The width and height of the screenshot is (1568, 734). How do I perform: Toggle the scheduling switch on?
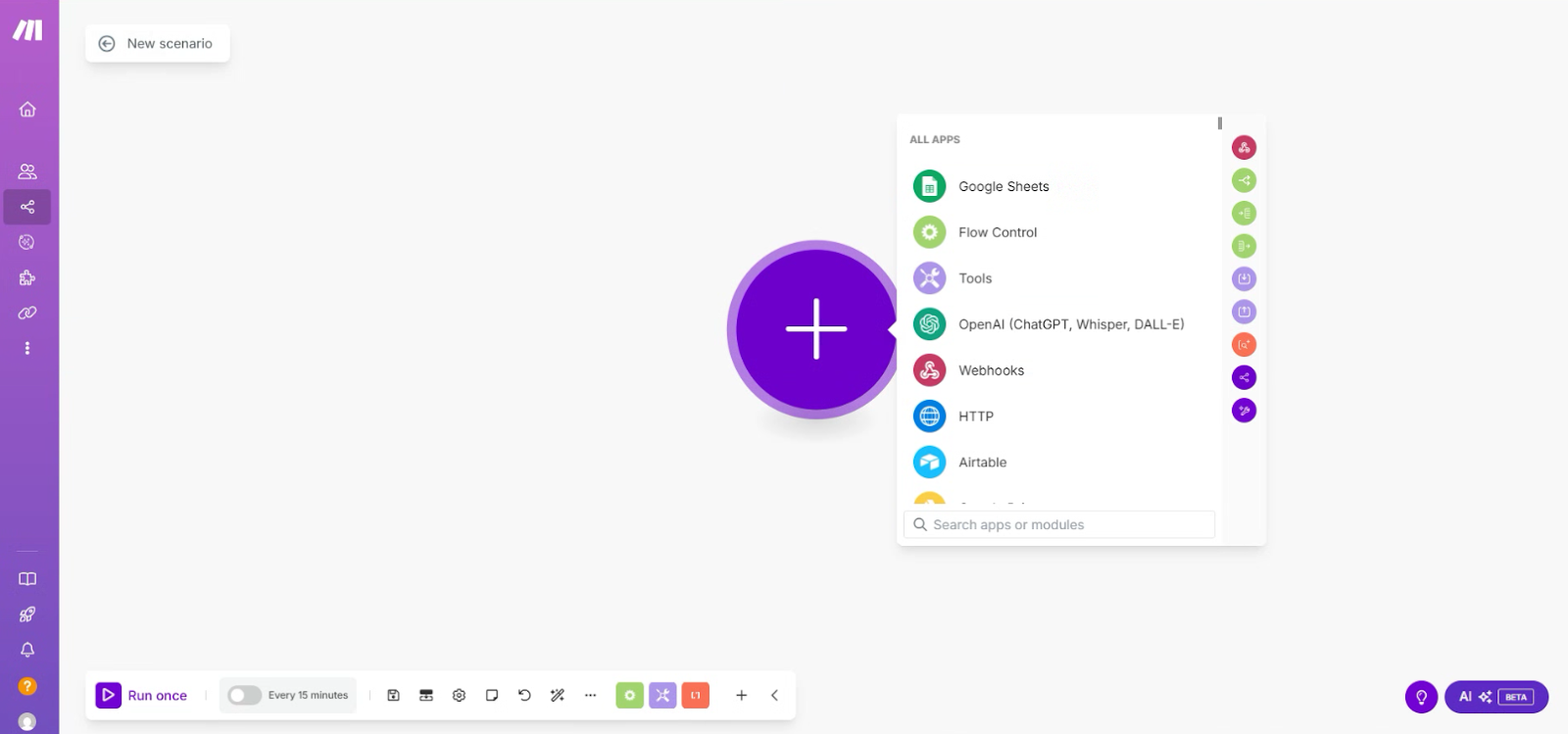coord(244,695)
